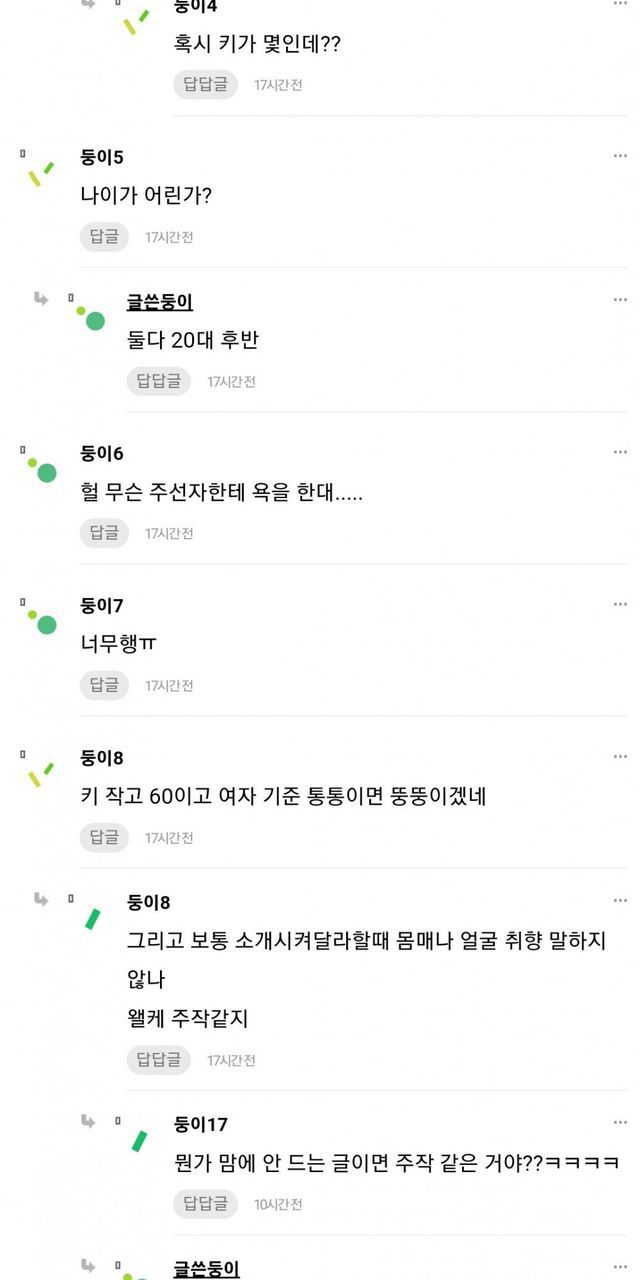Open options menu on '둘다 20대 후반' reply
The height and width of the screenshot is (1280, 640).
pos(620,300)
